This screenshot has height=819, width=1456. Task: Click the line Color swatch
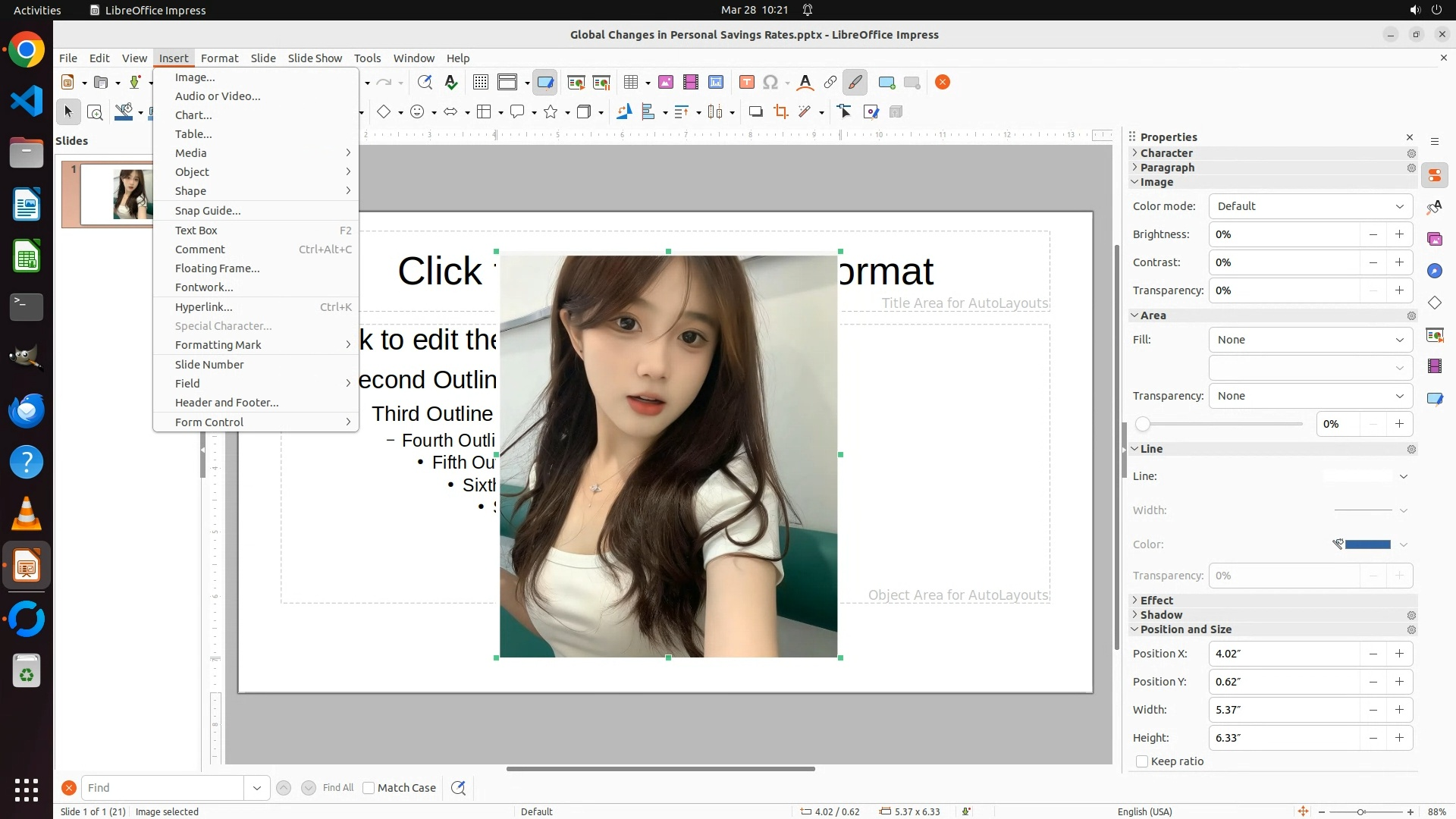[1367, 544]
